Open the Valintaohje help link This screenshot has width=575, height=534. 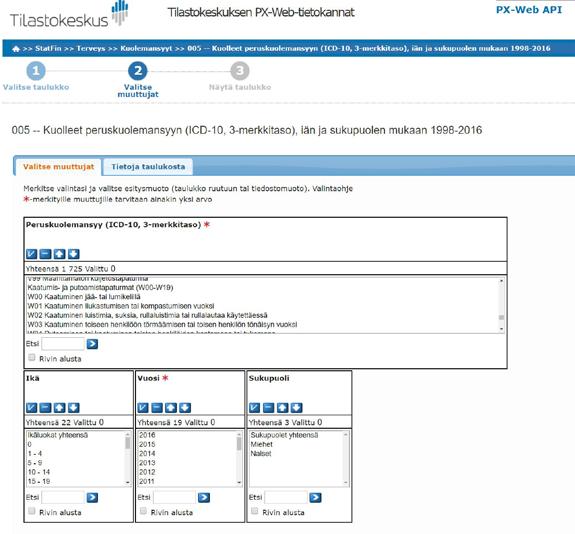pos(332,189)
